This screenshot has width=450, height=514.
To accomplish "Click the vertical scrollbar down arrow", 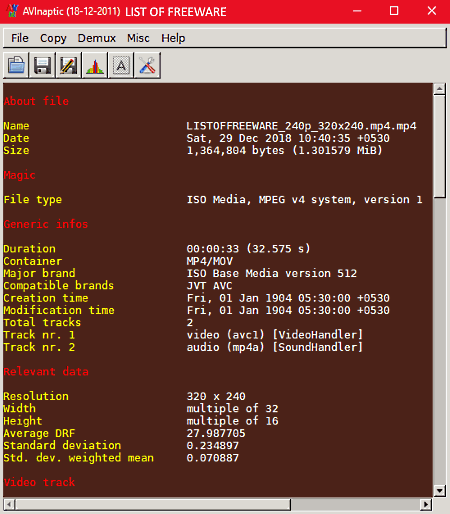I will 439,491.
